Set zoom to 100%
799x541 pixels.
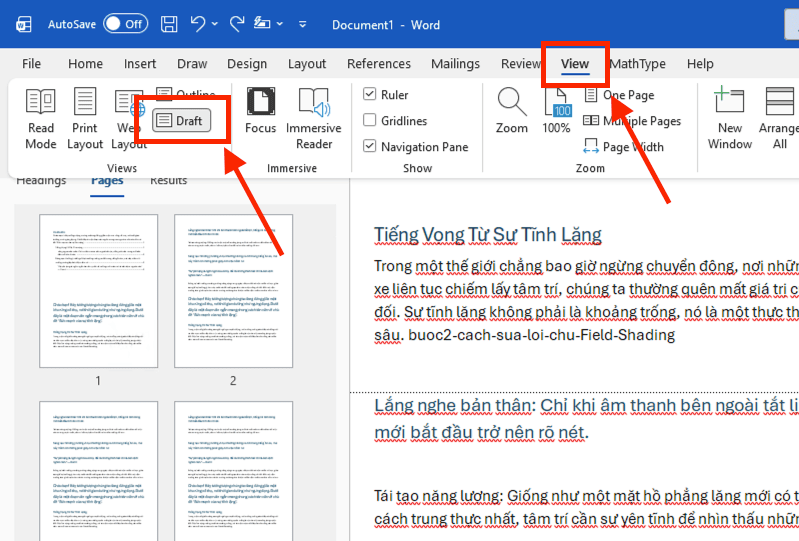[x=556, y=111]
